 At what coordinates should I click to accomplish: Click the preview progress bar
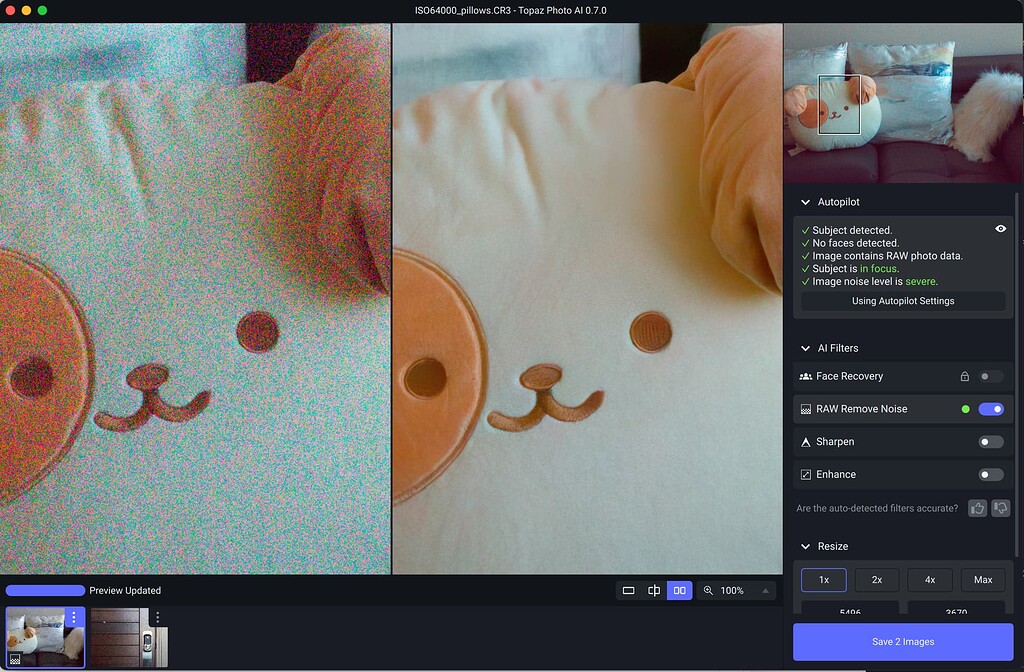pyautogui.click(x=45, y=590)
